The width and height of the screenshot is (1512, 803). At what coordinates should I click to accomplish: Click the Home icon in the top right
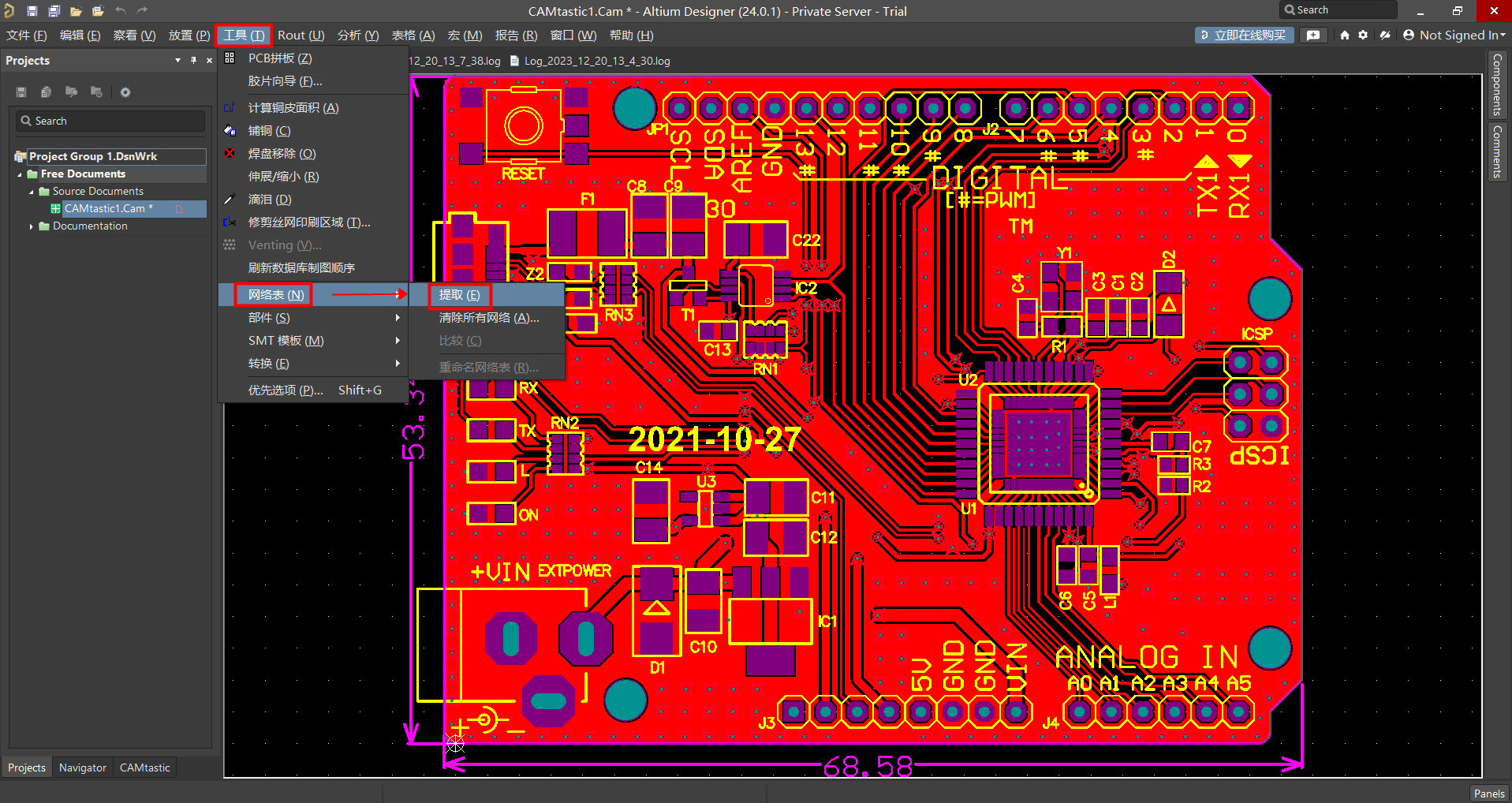click(1345, 35)
